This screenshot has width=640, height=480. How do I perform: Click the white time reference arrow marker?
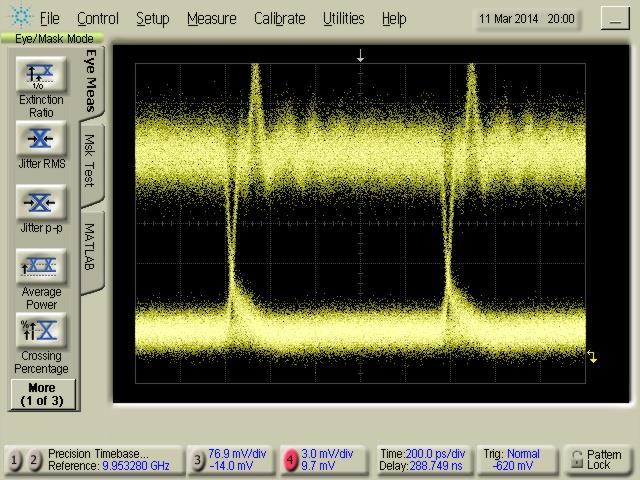point(360,56)
